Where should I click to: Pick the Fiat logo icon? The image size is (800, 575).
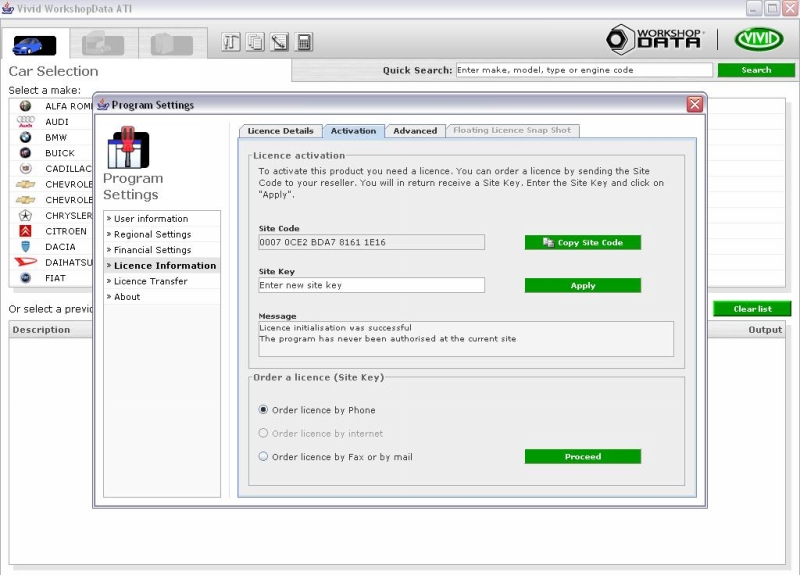[25, 278]
